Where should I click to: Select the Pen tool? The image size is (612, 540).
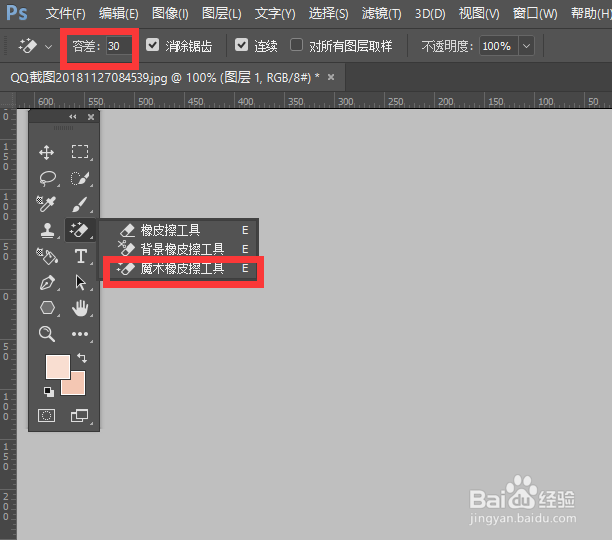point(48,282)
